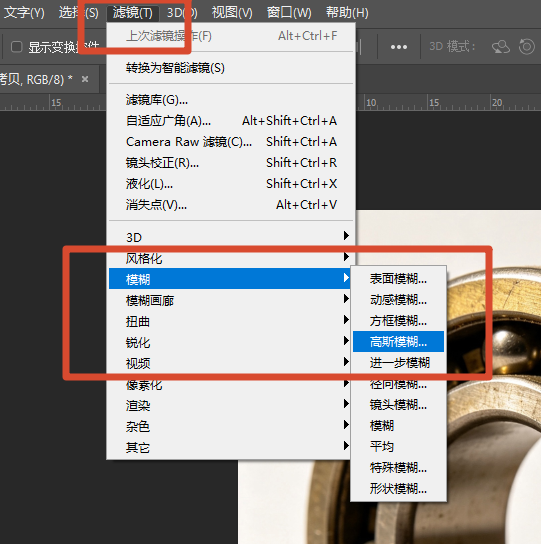Click the three-dots more options icon
Image resolution: width=541 pixels, height=544 pixels.
coord(399,47)
